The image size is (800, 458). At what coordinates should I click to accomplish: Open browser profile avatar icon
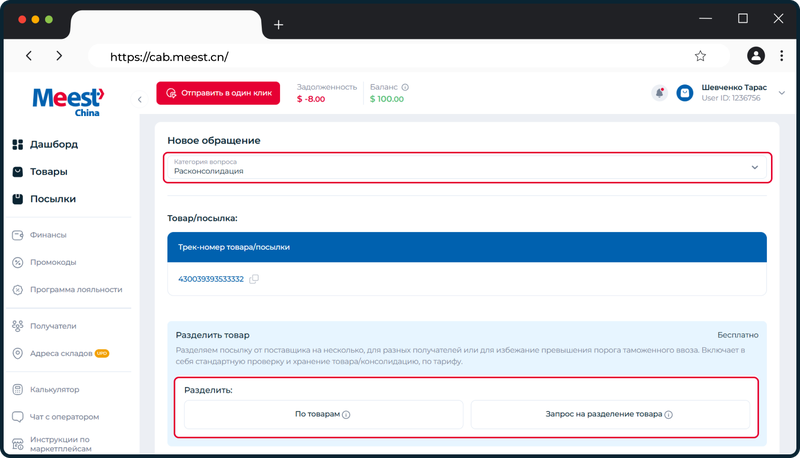[756, 56]
